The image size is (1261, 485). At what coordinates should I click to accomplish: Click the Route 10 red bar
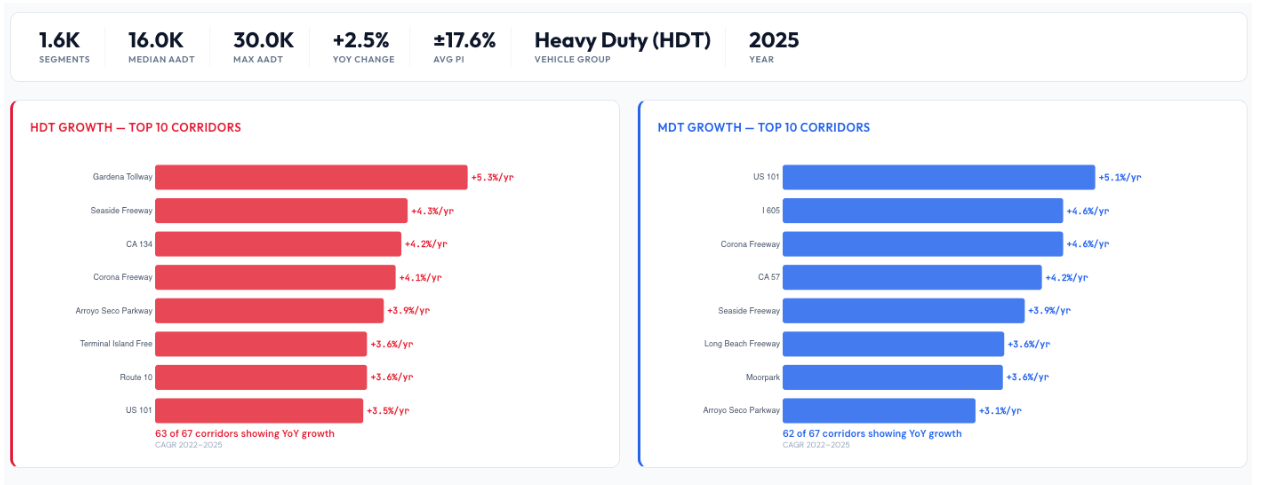(261, 377)
